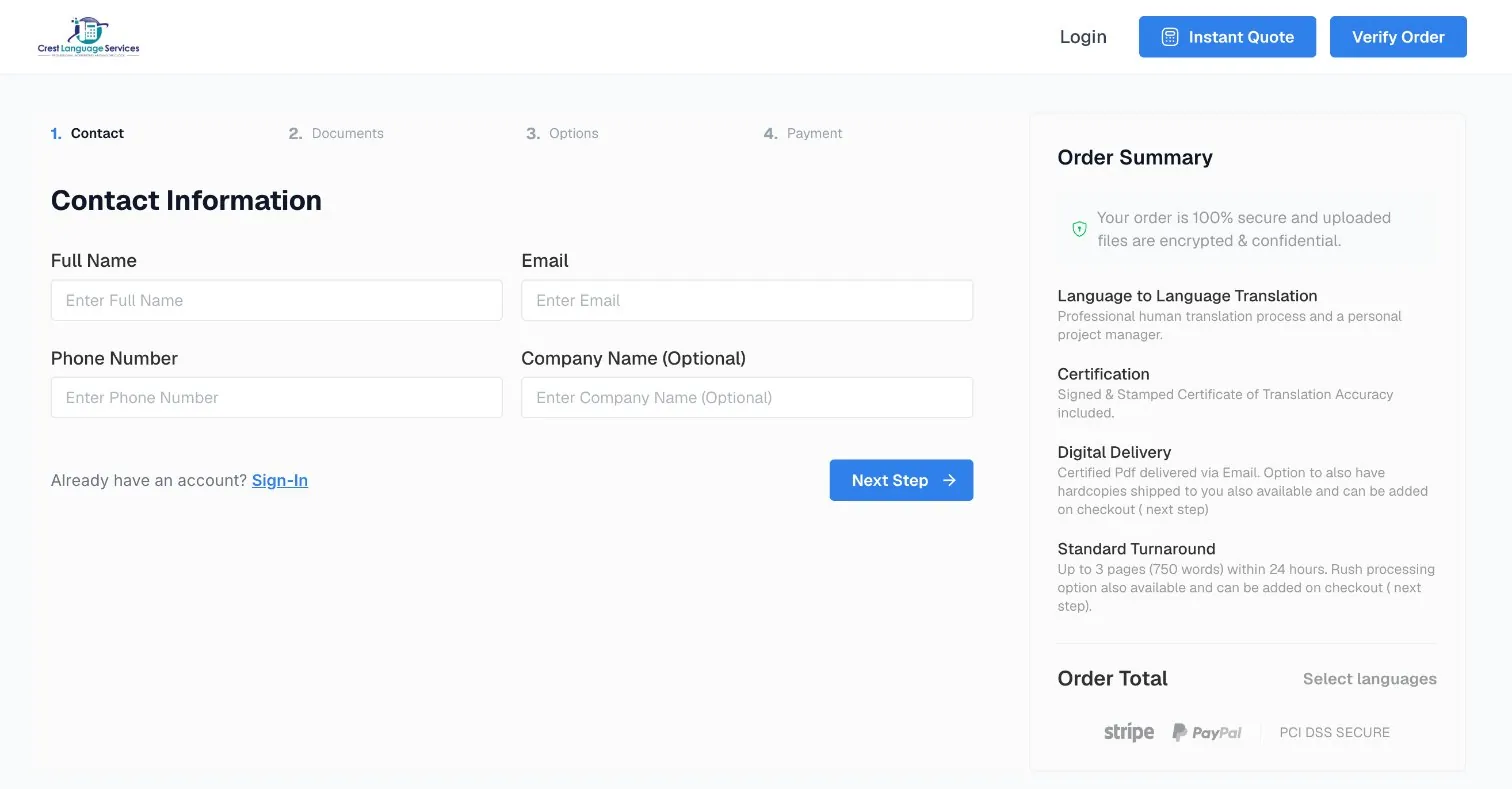Click the PCI DSS SECURE text

pos(1335,732)
